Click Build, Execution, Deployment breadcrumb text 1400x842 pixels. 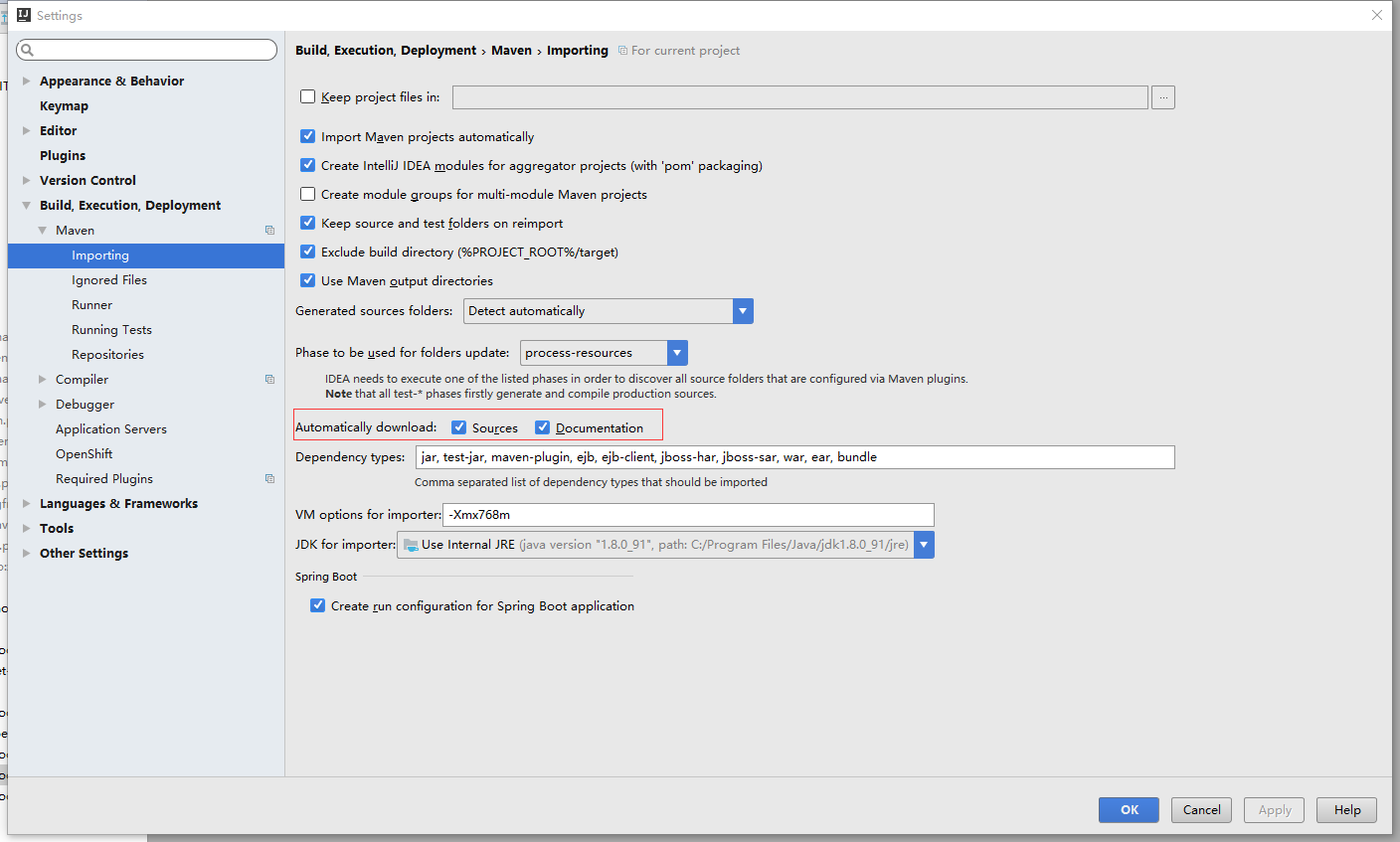pos(386,50)
